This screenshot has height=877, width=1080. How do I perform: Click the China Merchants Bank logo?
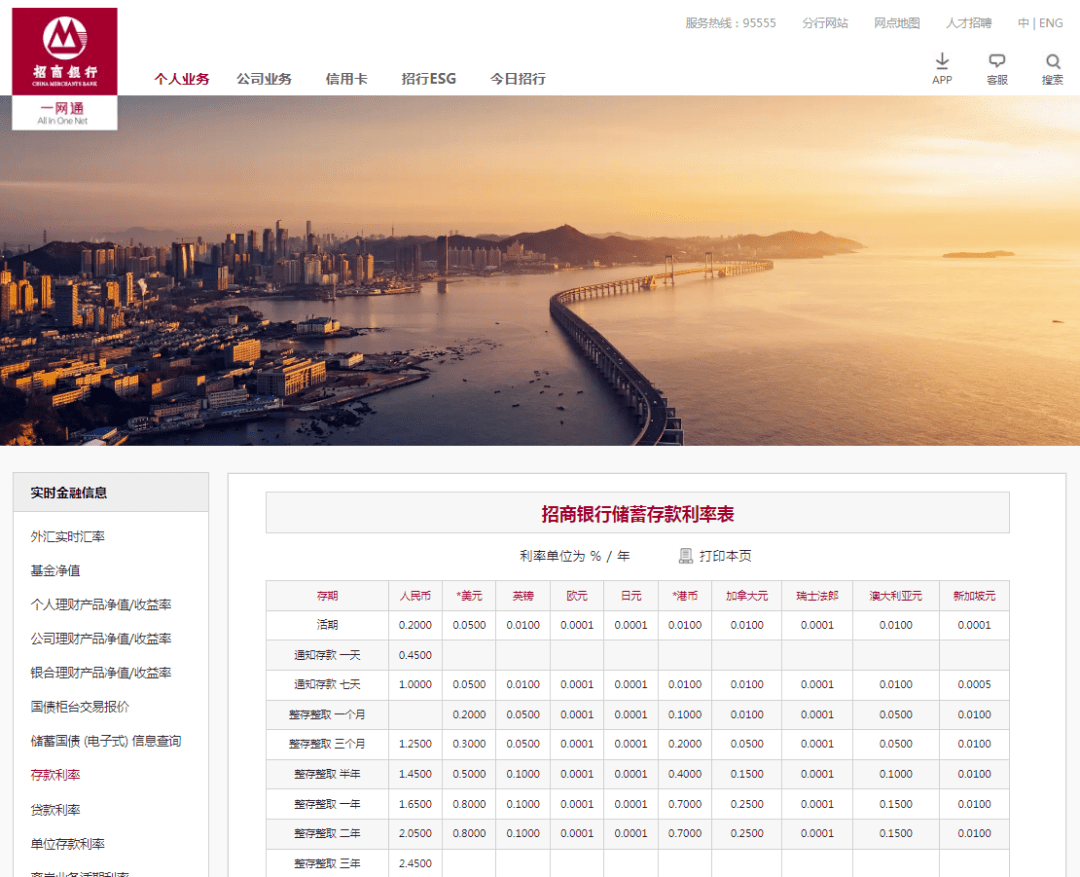point(65,51)
